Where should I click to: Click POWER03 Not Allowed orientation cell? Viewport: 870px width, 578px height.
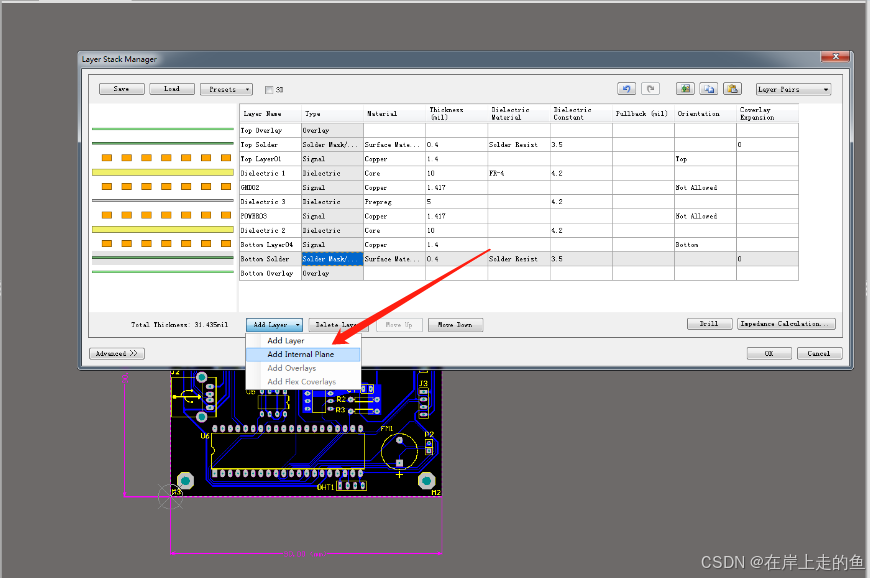(705, 216)
